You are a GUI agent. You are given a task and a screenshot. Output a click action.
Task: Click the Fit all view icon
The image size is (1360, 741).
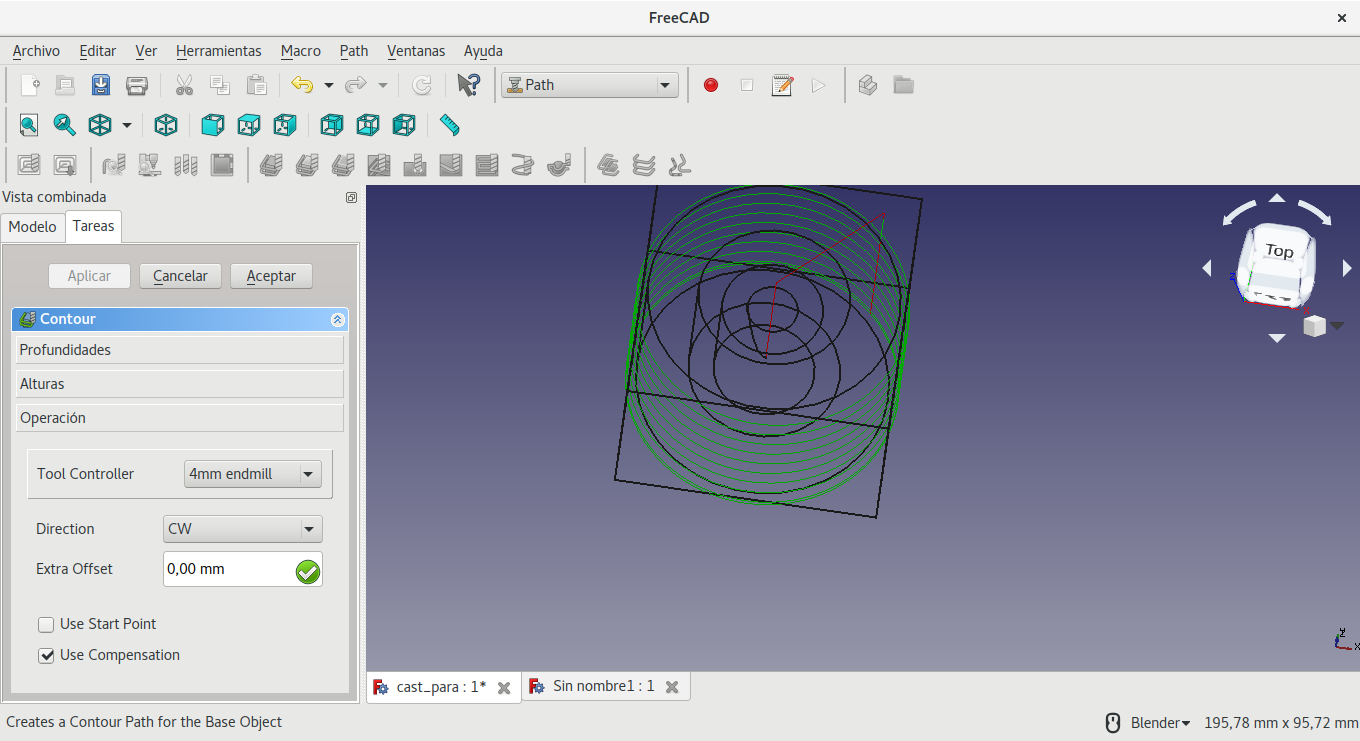[28, 125]
